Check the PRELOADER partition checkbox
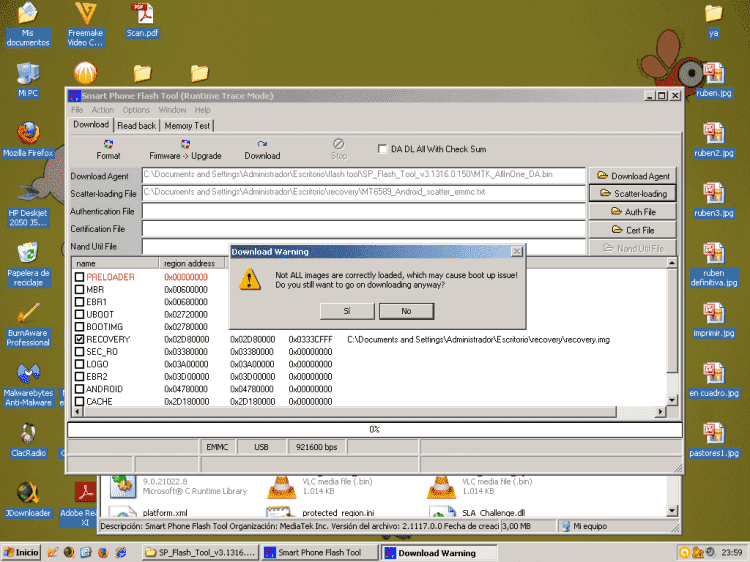This screenshot has width=750, height=562. (79, 277)
